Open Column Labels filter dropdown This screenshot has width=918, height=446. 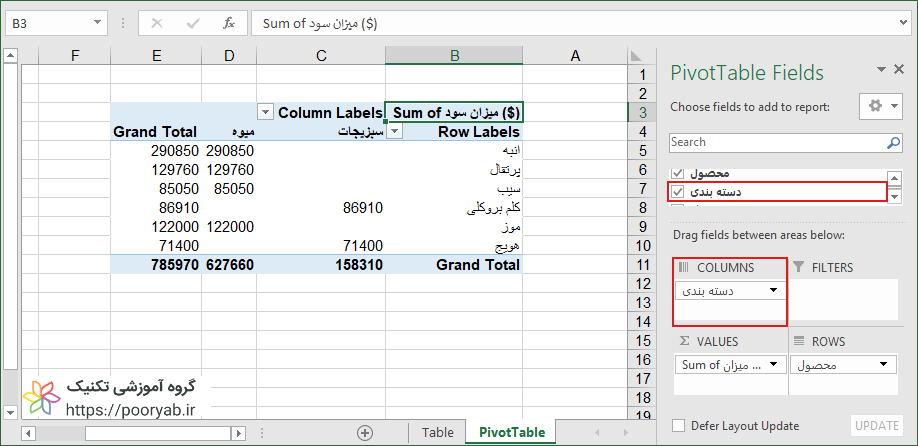click(x=266, y=112)
